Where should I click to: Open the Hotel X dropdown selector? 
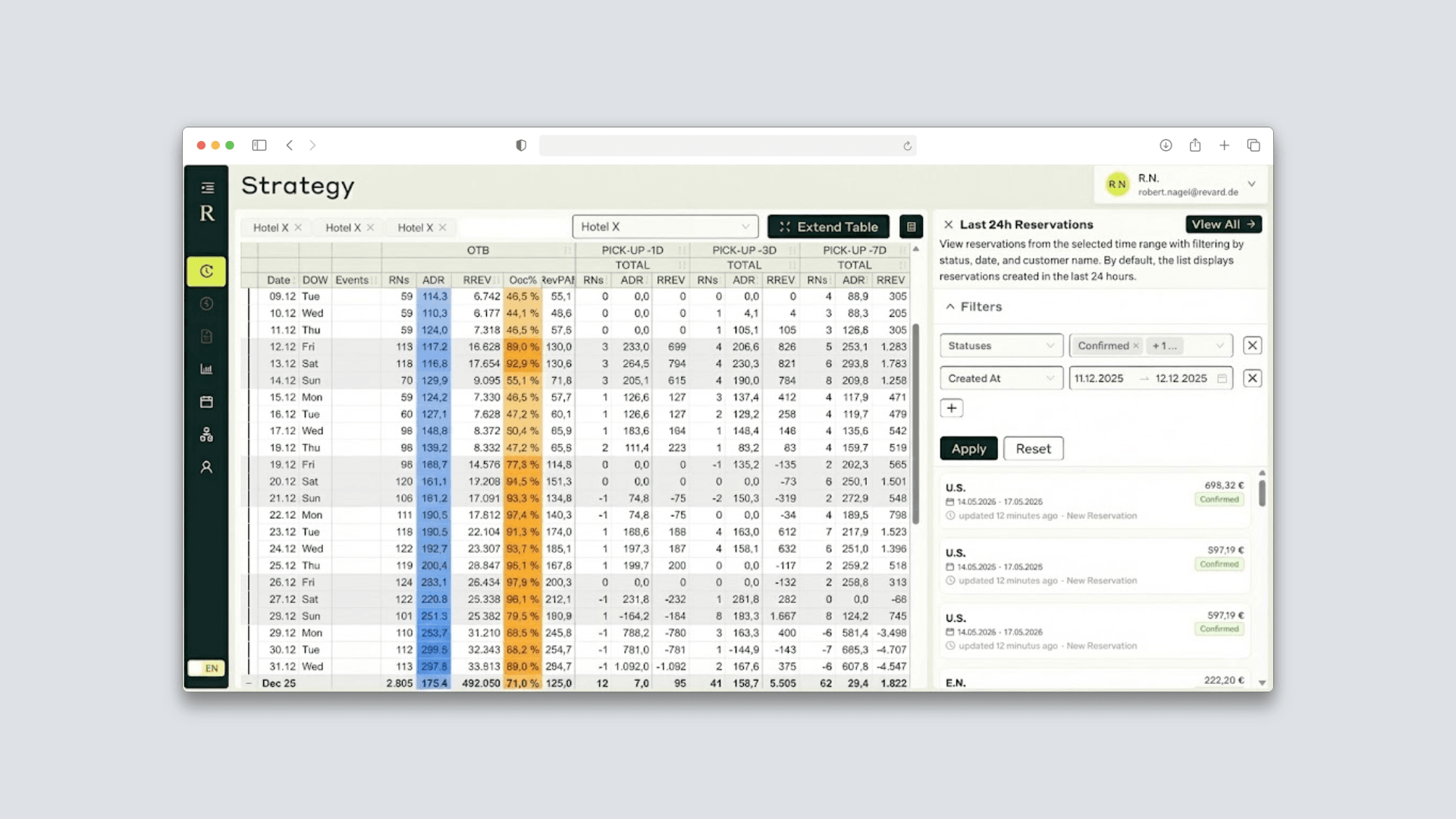[665, 227]
